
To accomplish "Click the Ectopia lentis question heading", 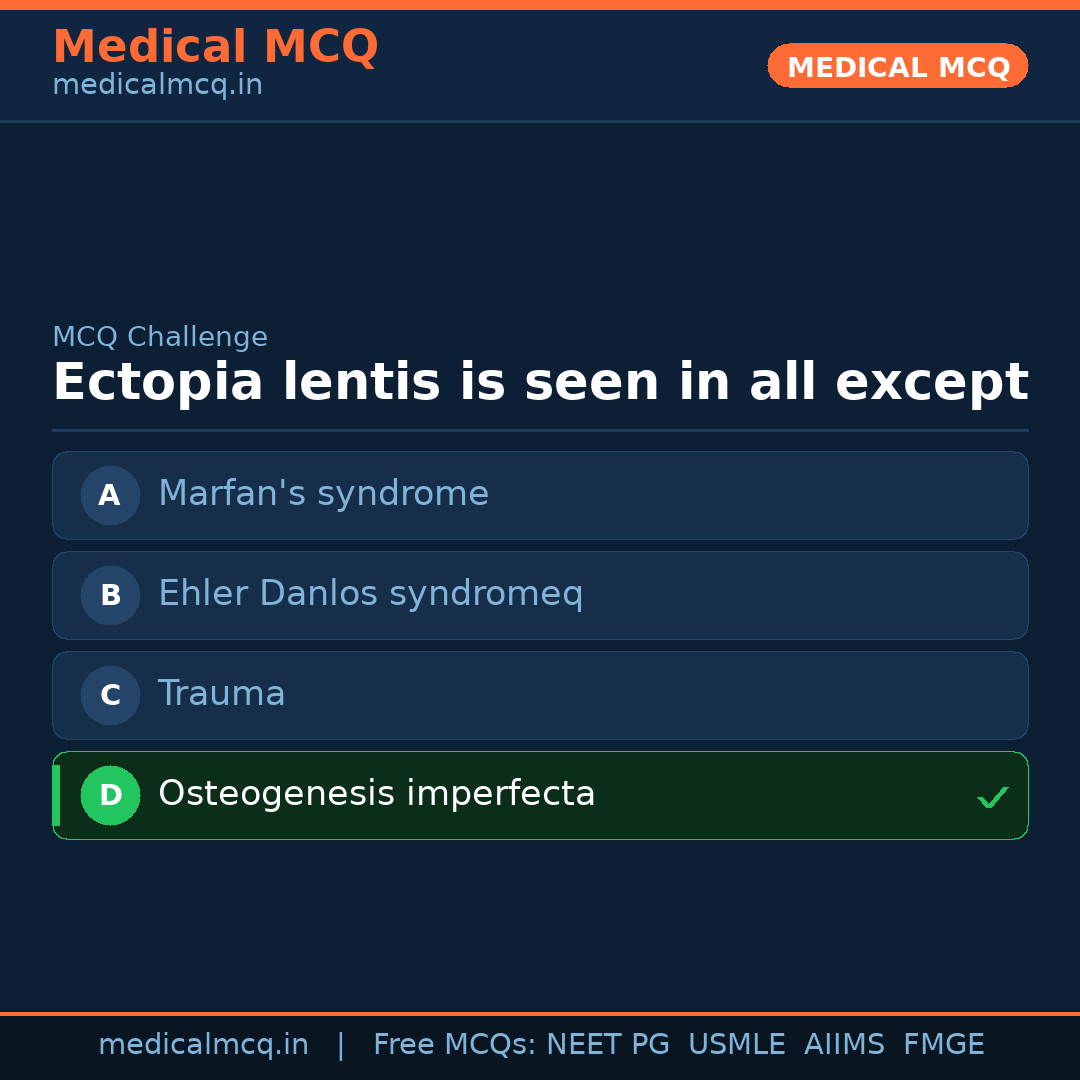I will point(540,383).
